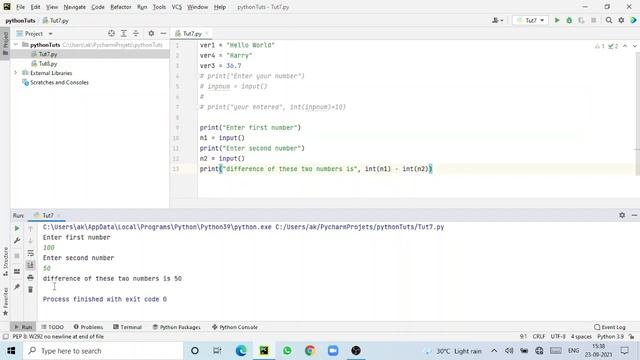Click 4 spaces indent setting
The width and height of the screenshot is (640, 360).
pyautogui.click(x=581, y=336)
